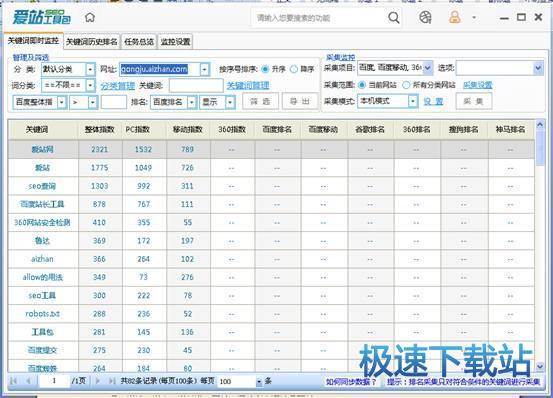553x398 pixels.
Task: Expand the 词分类 ==不限== dropdown
Action: click(90, 85)
